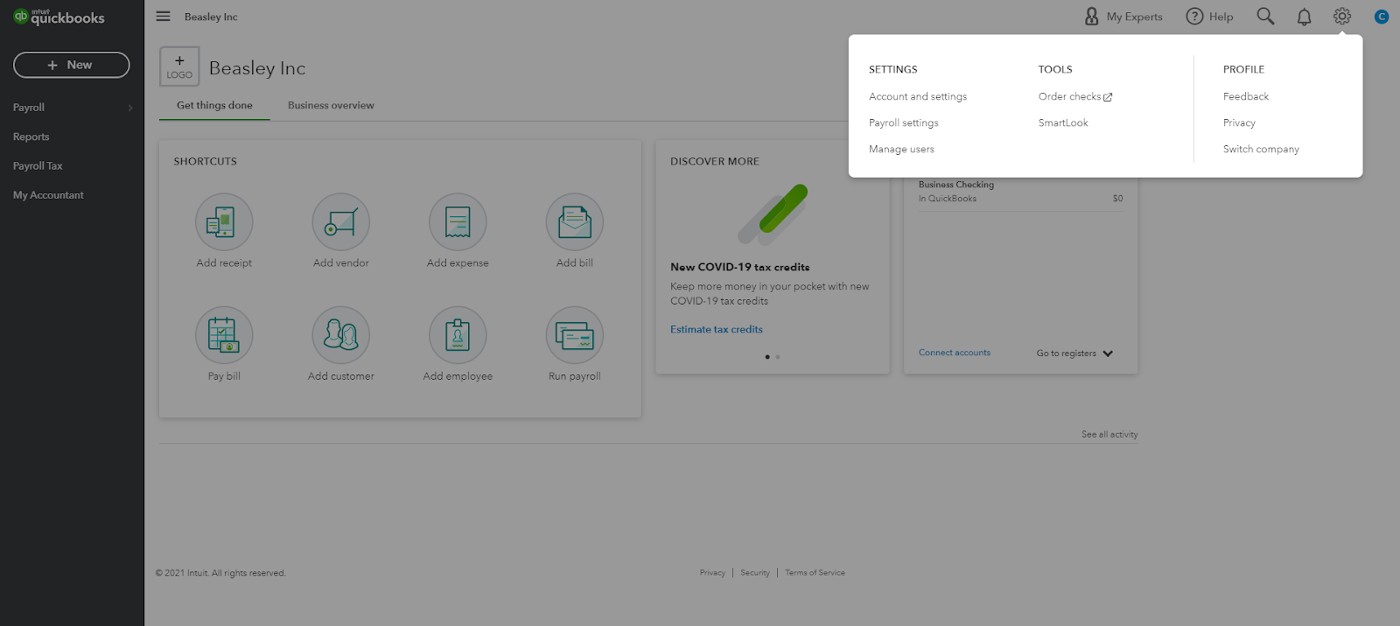
Task: Select the Add vendor shortcut icon
Action: 341,221
